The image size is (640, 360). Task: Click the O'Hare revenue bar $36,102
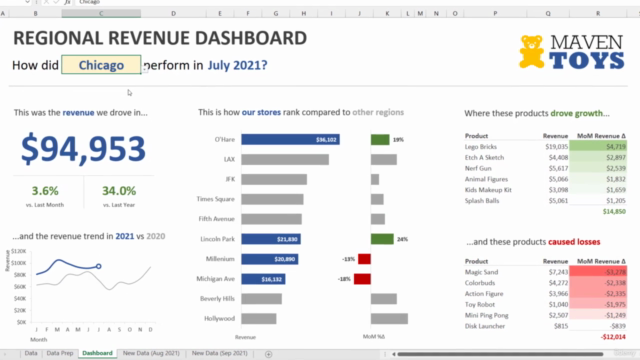point(290,140)
